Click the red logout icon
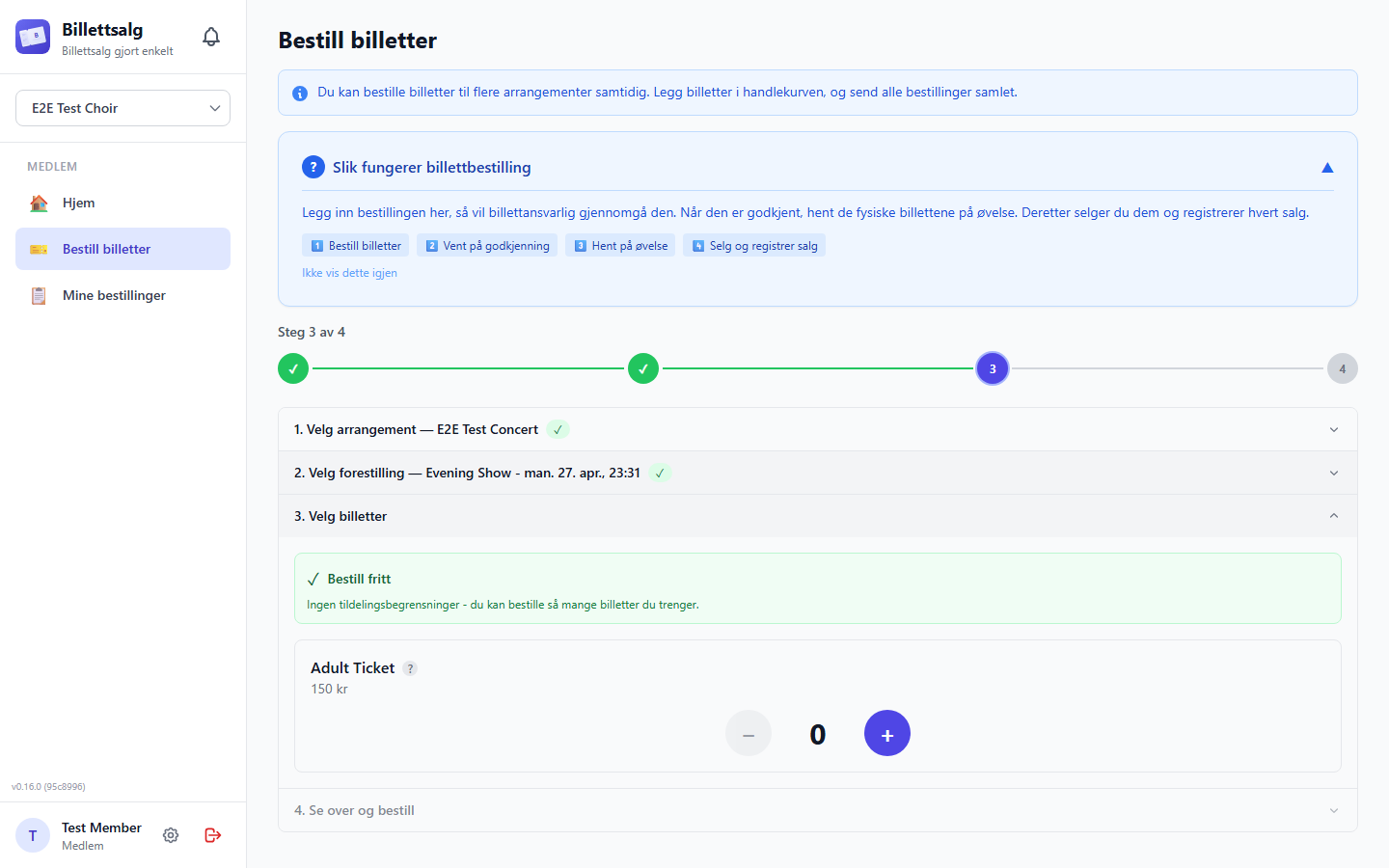The width and height of the screenshot is (1389, 868). point(213,835)
